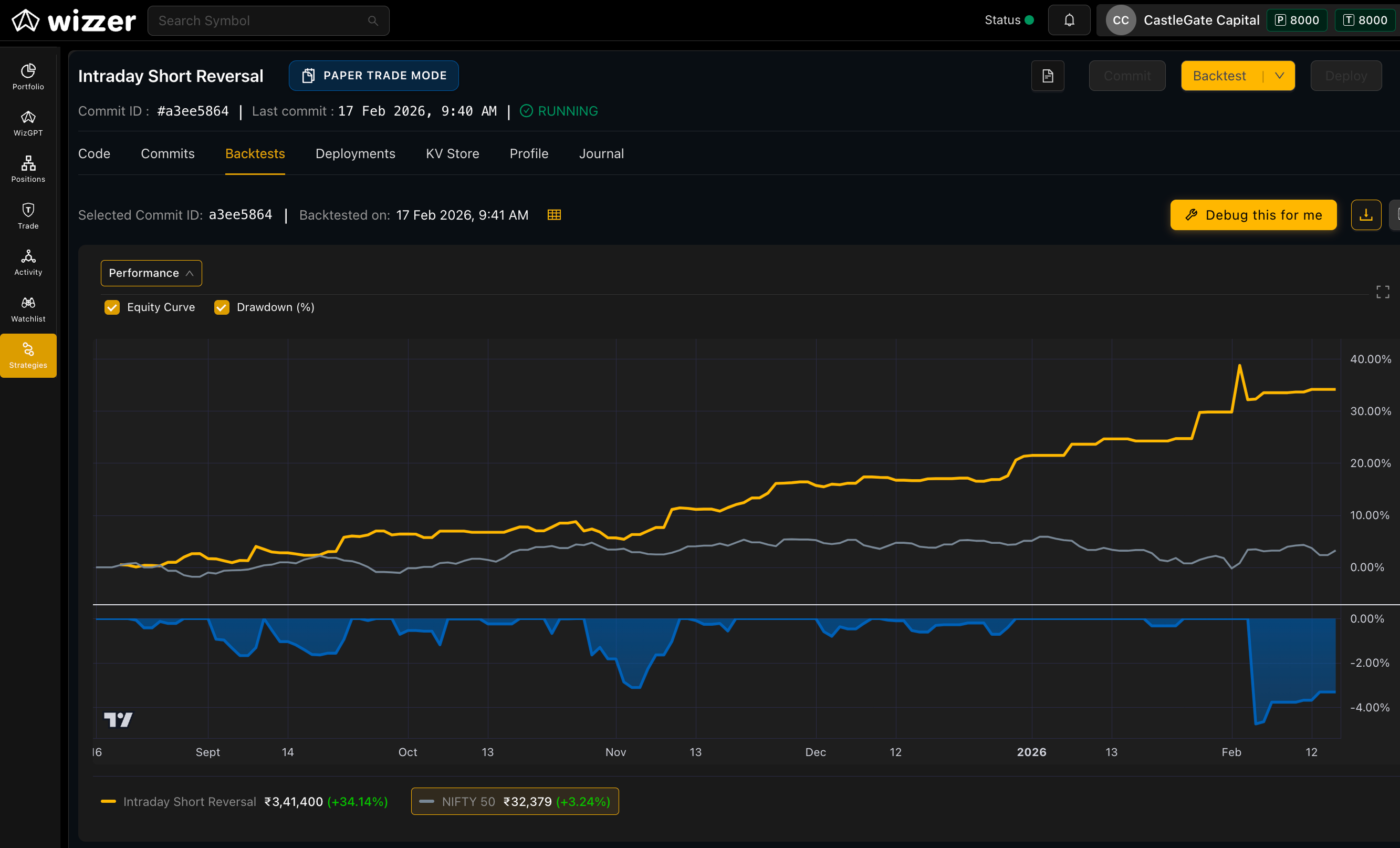
Task: Uncheck the Drawdown (%) checkbox
Action: pyautogui.click(x=222, y=307)
